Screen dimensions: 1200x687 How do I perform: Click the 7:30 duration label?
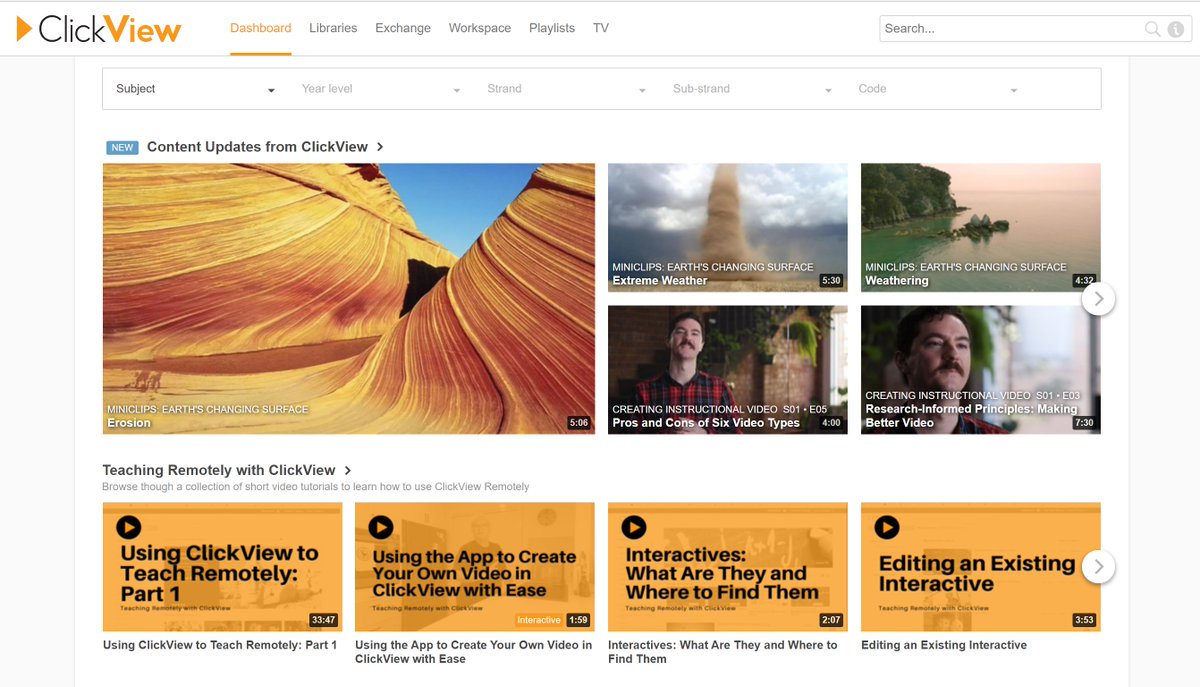(1085, 423)
